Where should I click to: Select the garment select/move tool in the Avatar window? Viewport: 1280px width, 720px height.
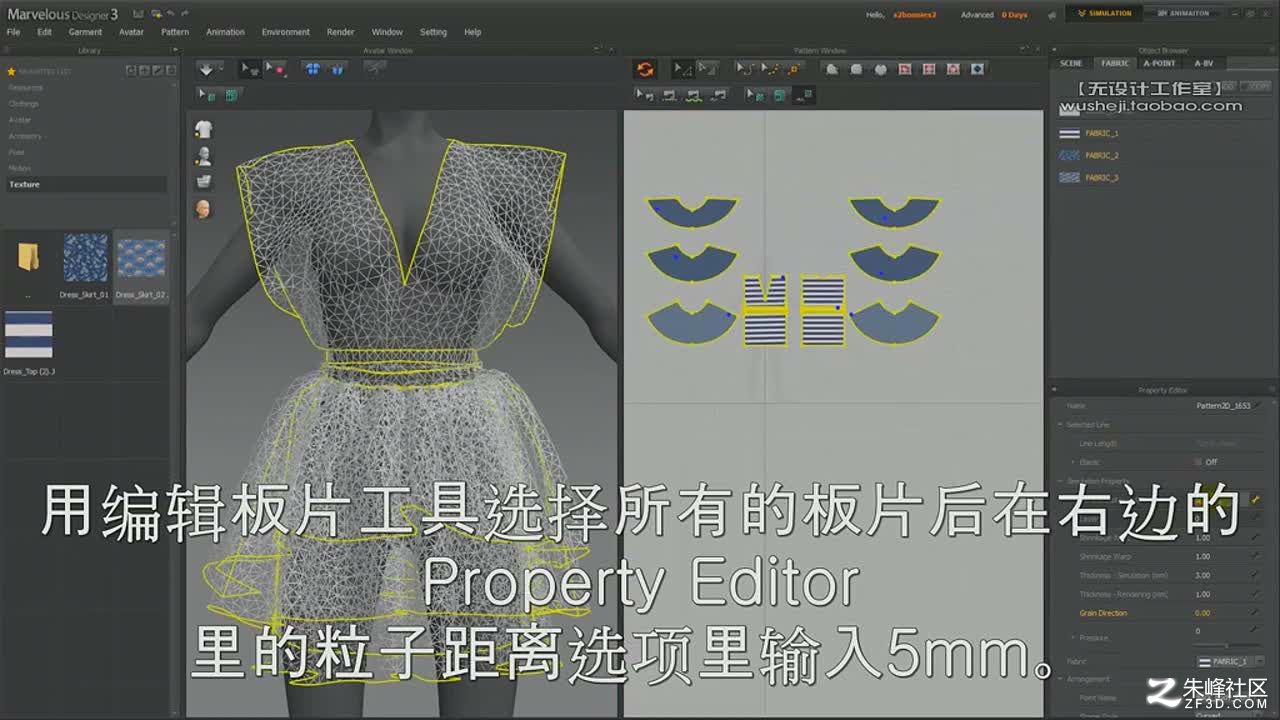coord(250,69)
